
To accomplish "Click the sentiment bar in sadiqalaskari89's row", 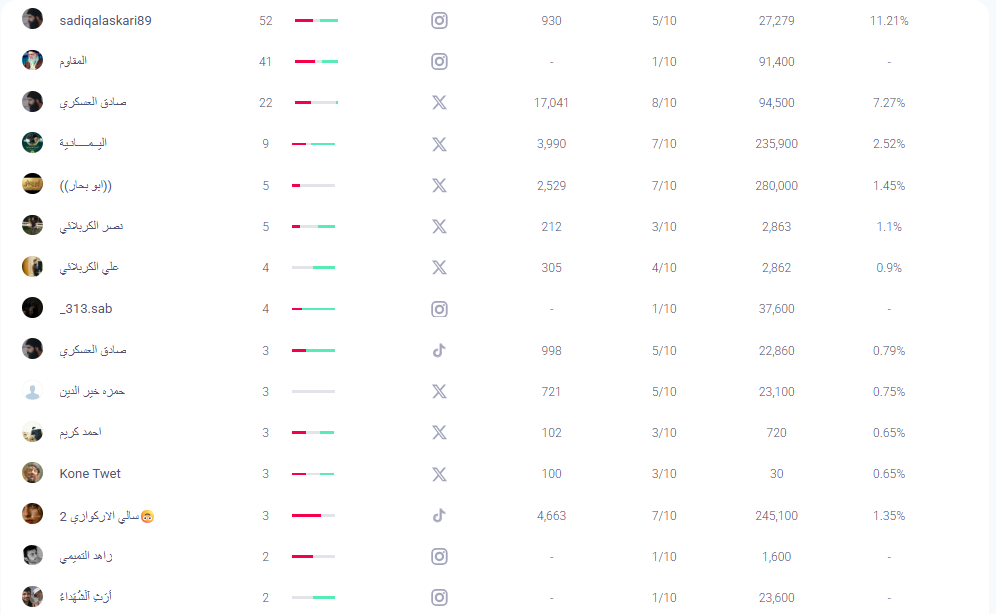I will tap(316, 20).
